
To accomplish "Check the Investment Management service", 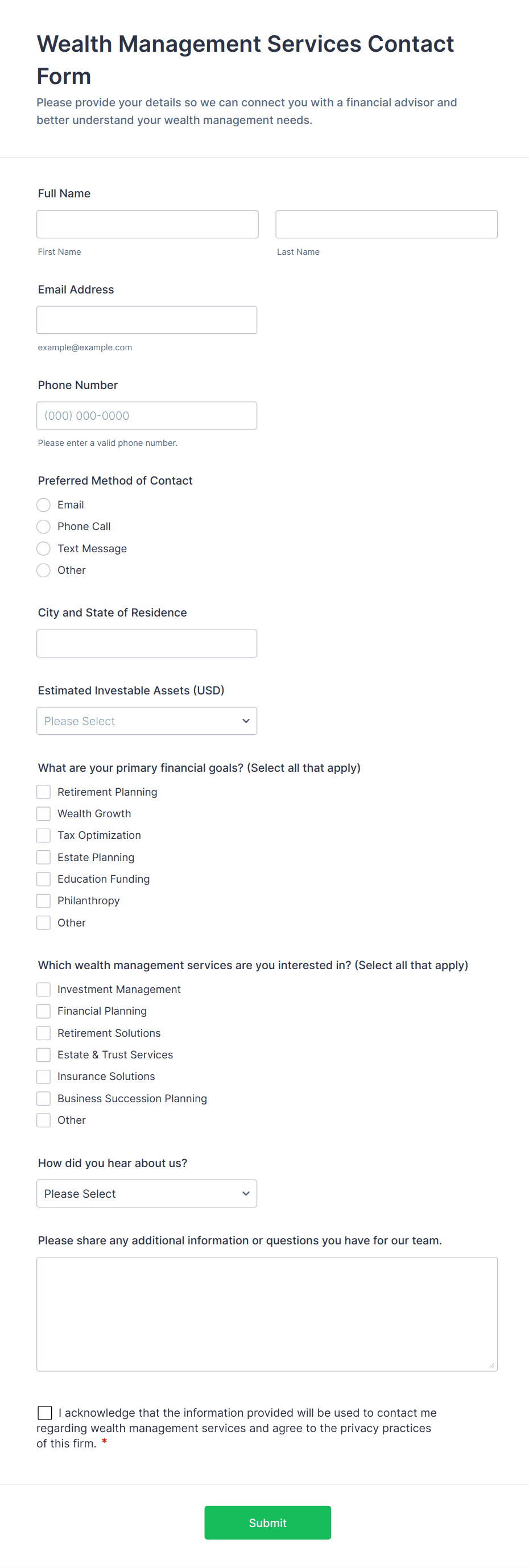I will [x=43, y=989].
